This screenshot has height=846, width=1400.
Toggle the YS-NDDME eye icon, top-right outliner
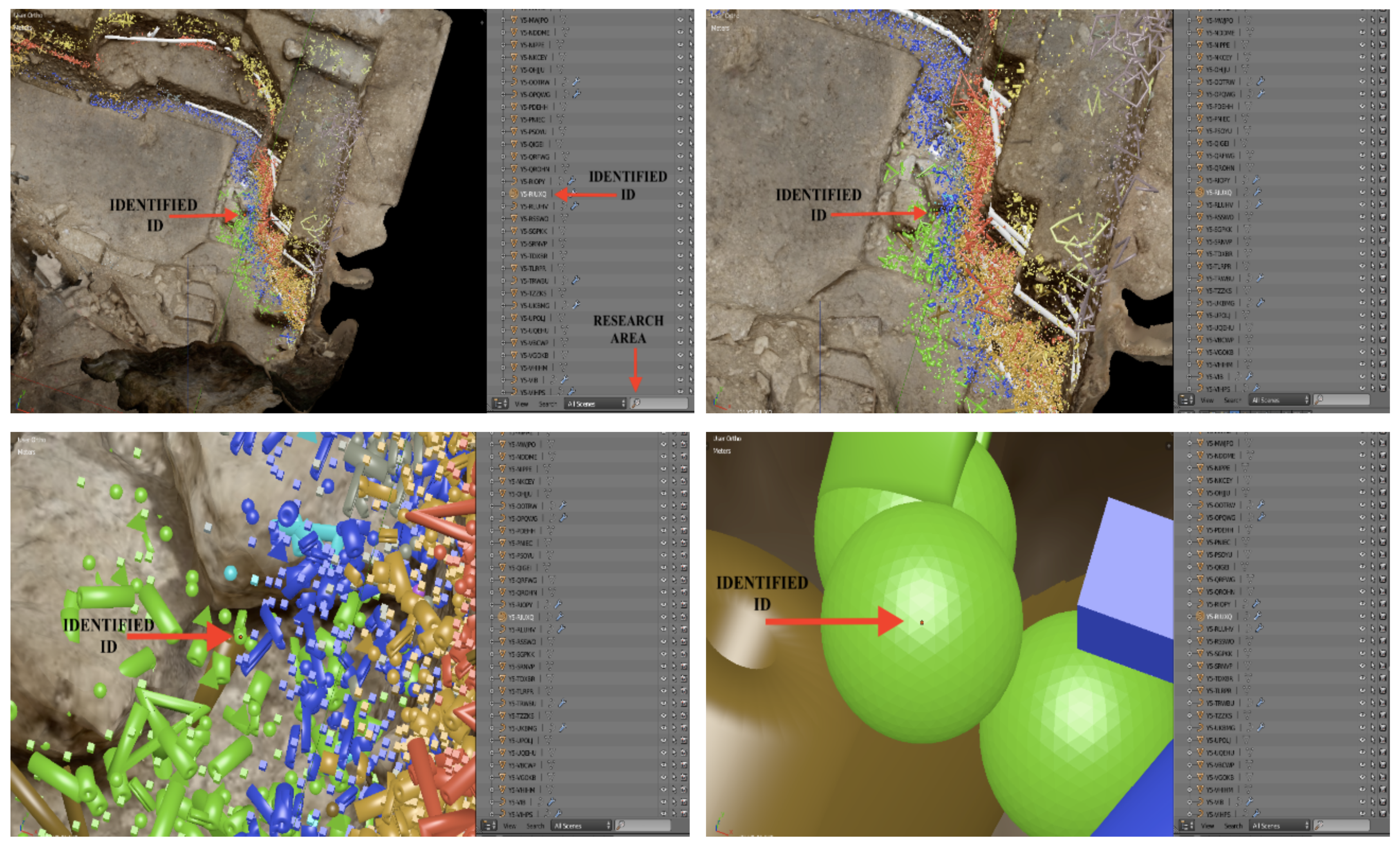click(x=1362, y=32)
